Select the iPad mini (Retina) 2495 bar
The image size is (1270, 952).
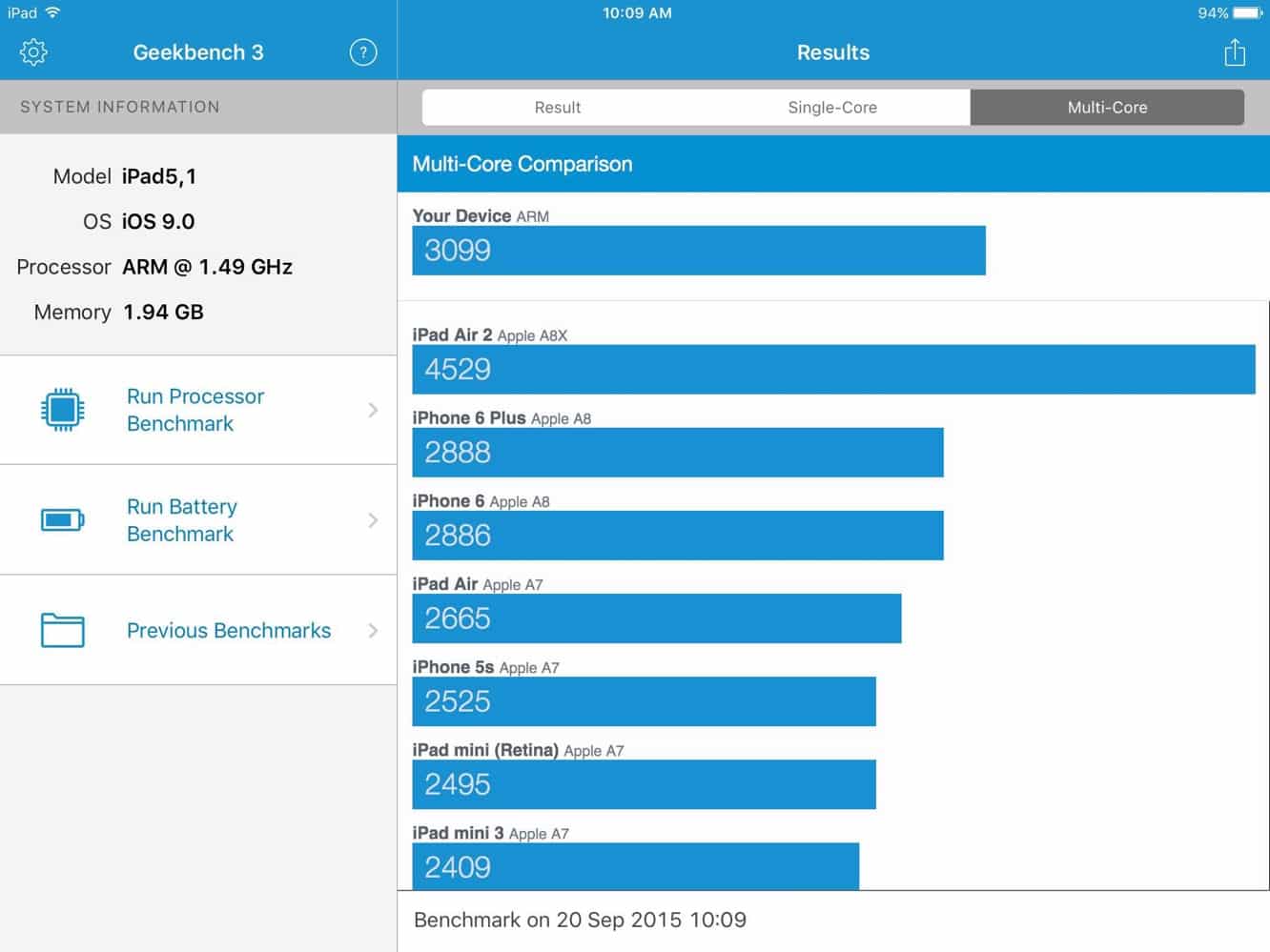[x=644, y=784]
